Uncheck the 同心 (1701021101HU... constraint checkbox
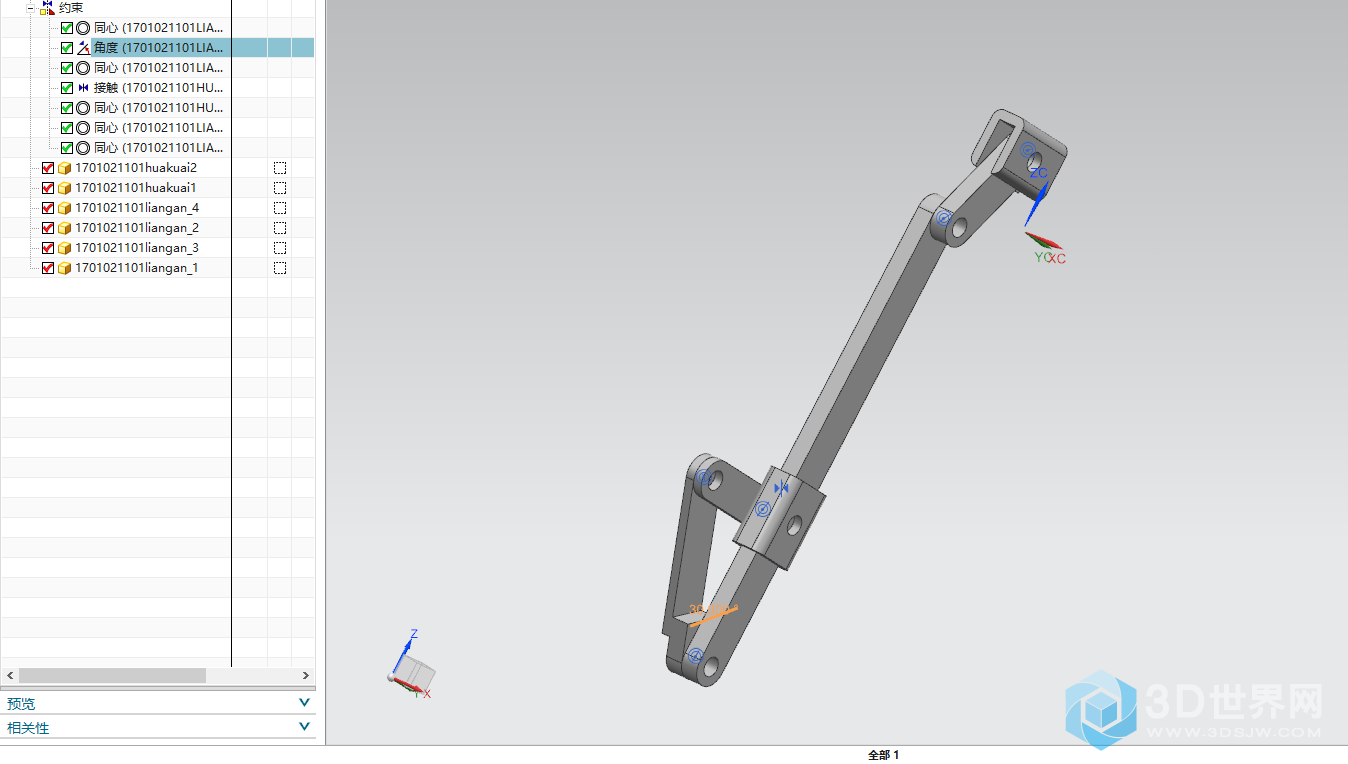 pos(67,108)
